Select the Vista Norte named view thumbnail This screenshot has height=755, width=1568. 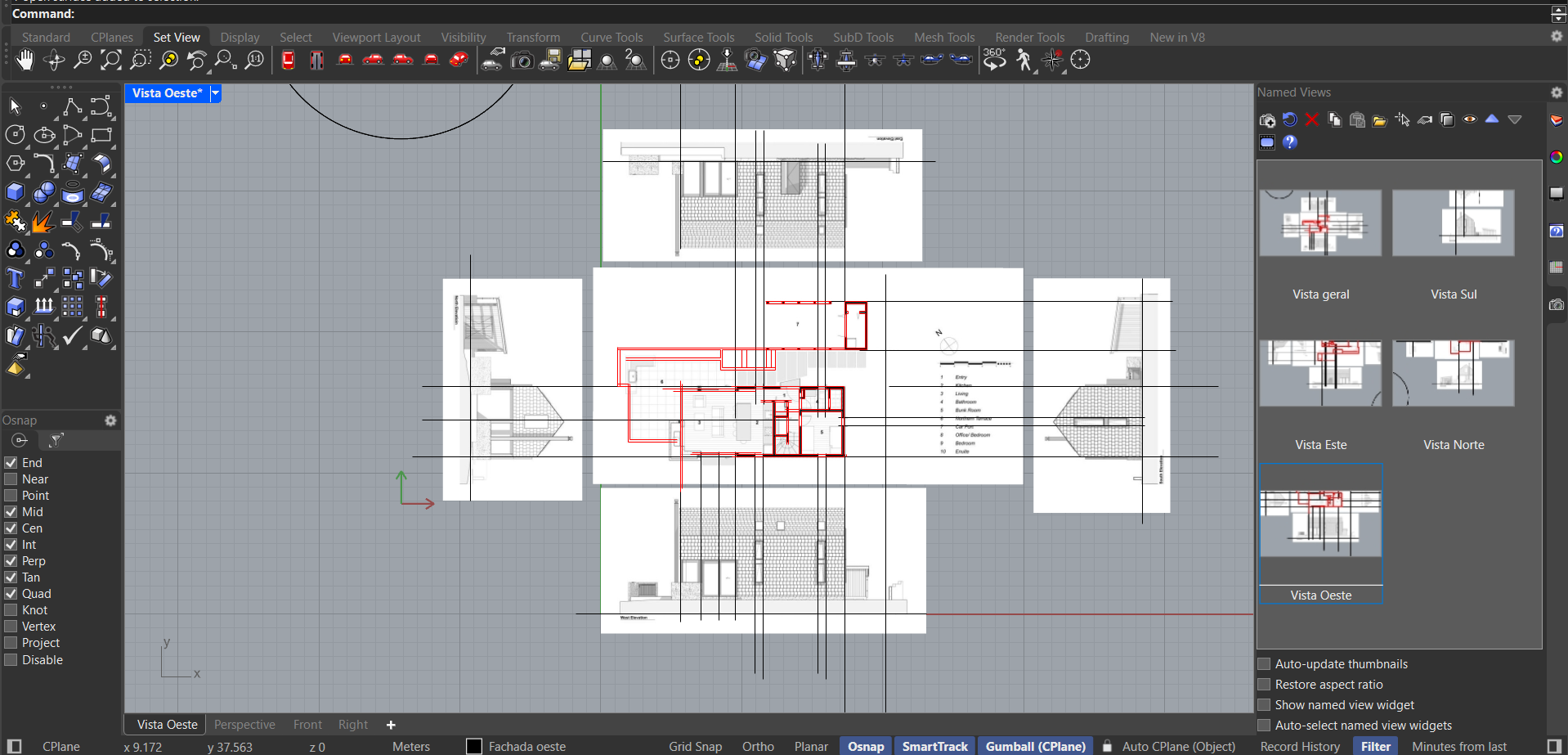point(1454,374)
